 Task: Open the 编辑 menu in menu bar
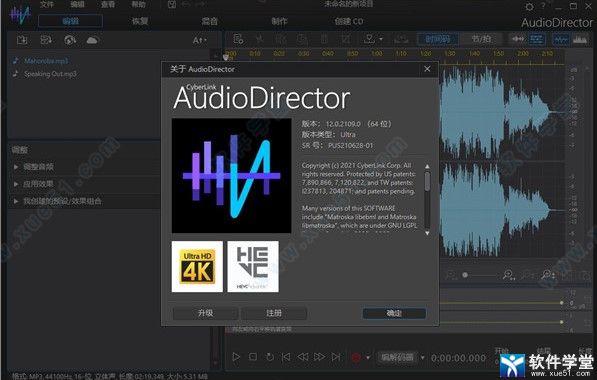point(78,5)
